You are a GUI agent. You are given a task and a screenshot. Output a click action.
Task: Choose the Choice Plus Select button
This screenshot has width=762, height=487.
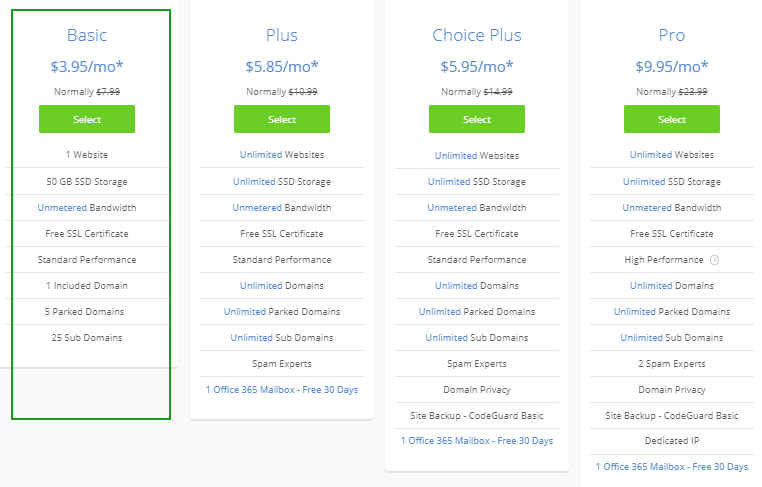pyautogui.click(x=477, y=119)
